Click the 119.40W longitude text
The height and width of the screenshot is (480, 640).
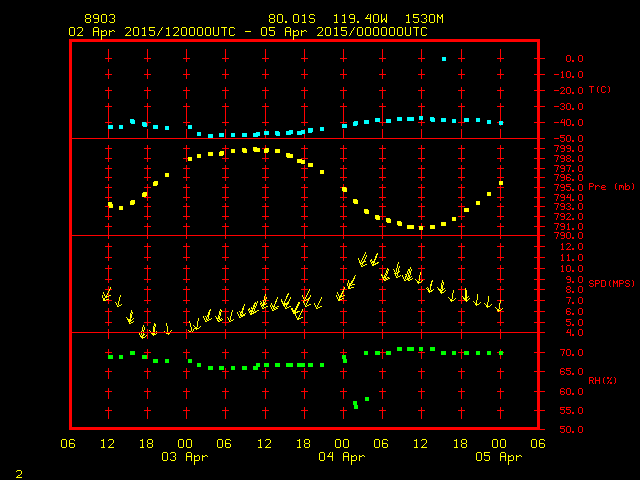(x=366, y=19)
